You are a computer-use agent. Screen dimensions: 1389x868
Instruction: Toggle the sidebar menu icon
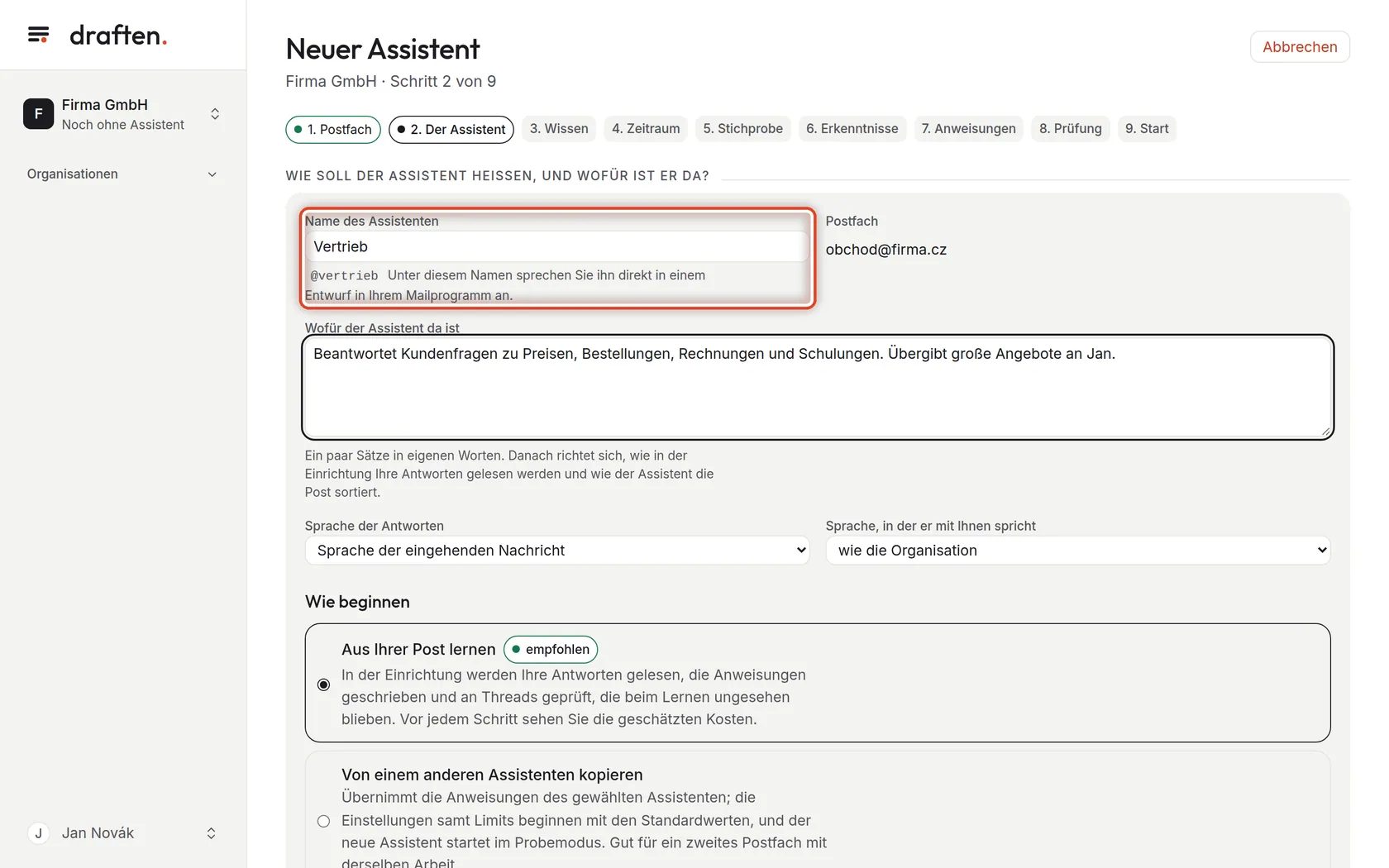tap(38, 35)
